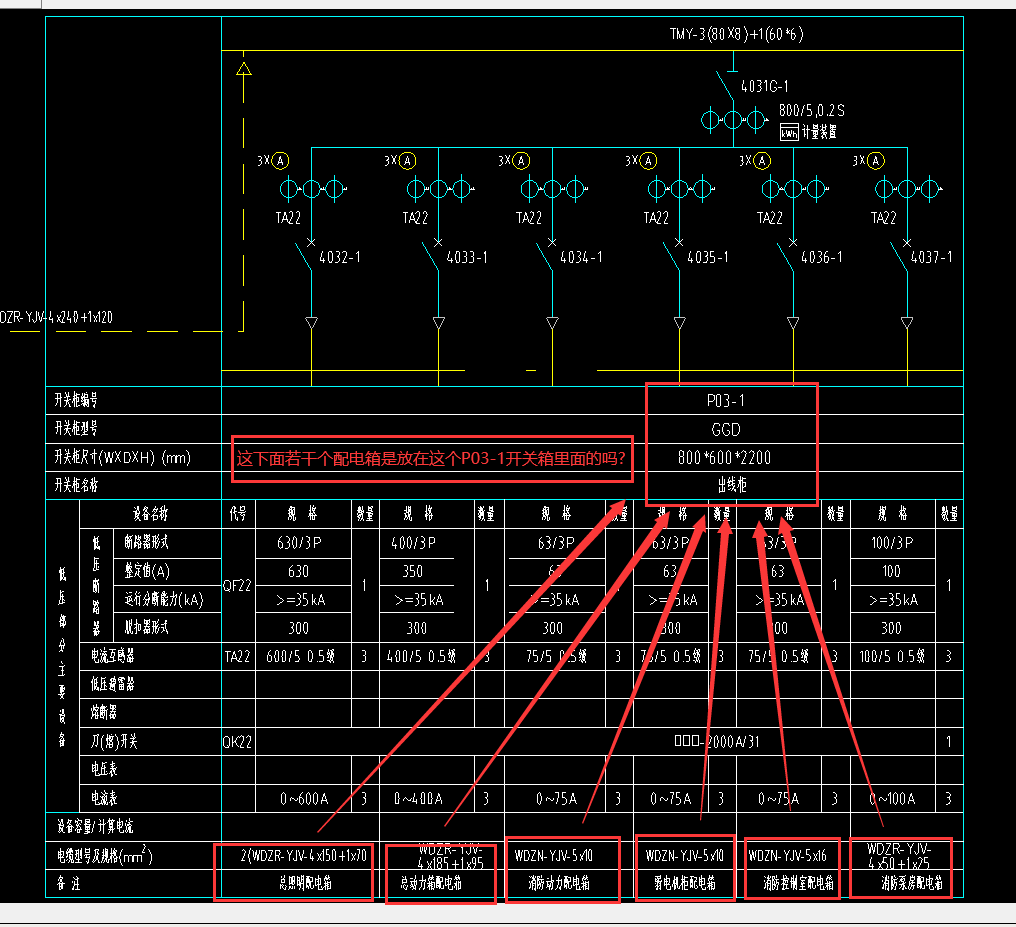Screen dimensions: 1016x927
Task: Click the column header 设备名称
Action: 150,514
